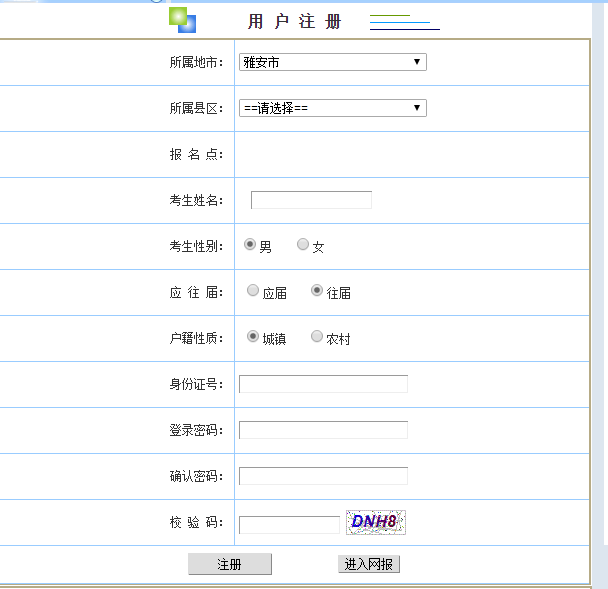
Task: Click the green-blue squares logo icon
Action: pyautogui.click(x=182, y=19)
